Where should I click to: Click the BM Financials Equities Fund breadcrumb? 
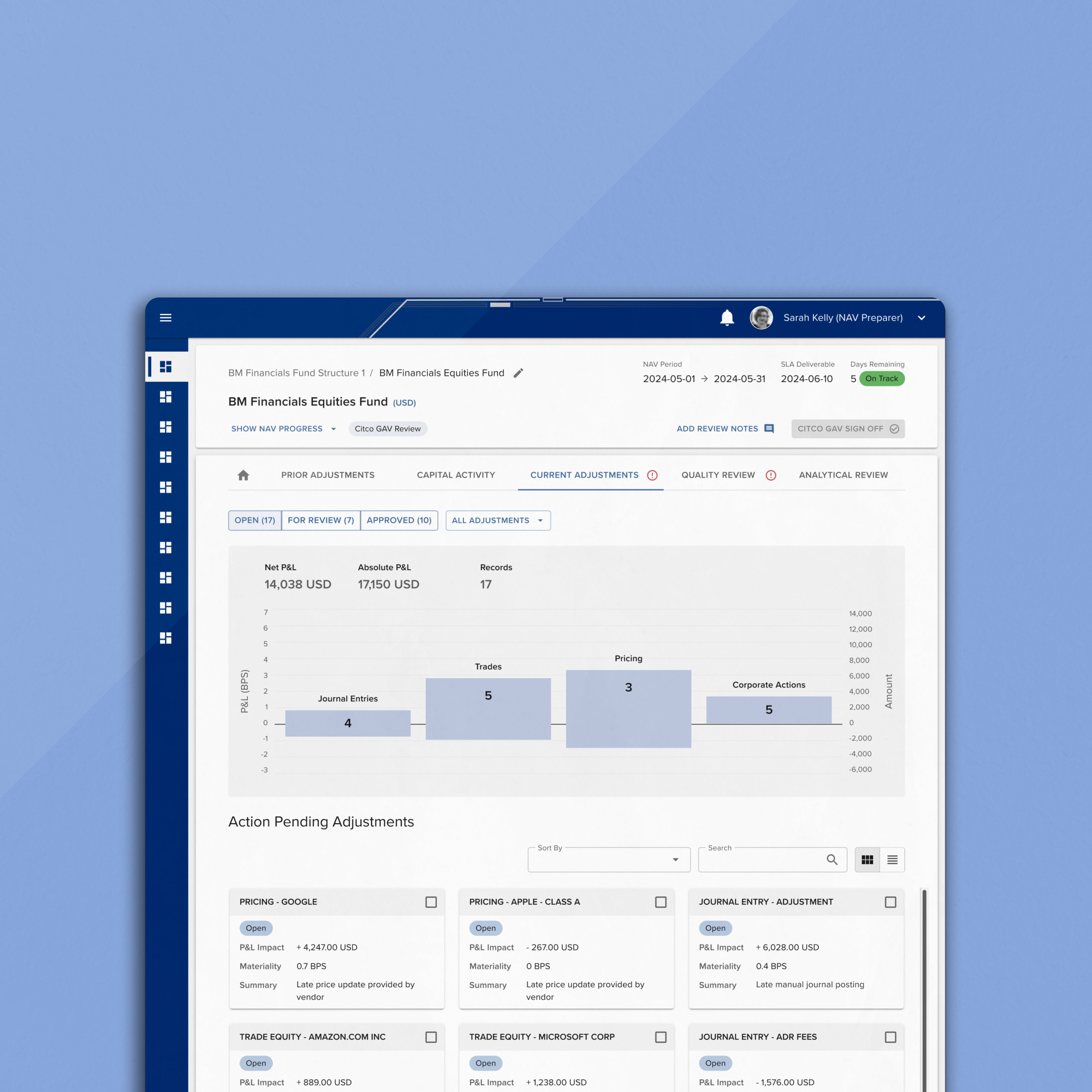pyautogui.click(x=441, y=373)
